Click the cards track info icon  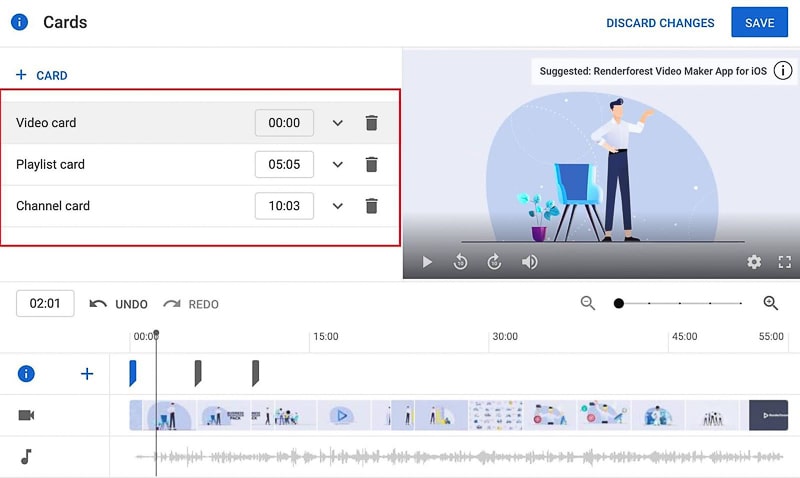pyautogui.click(x=26, y=373)
